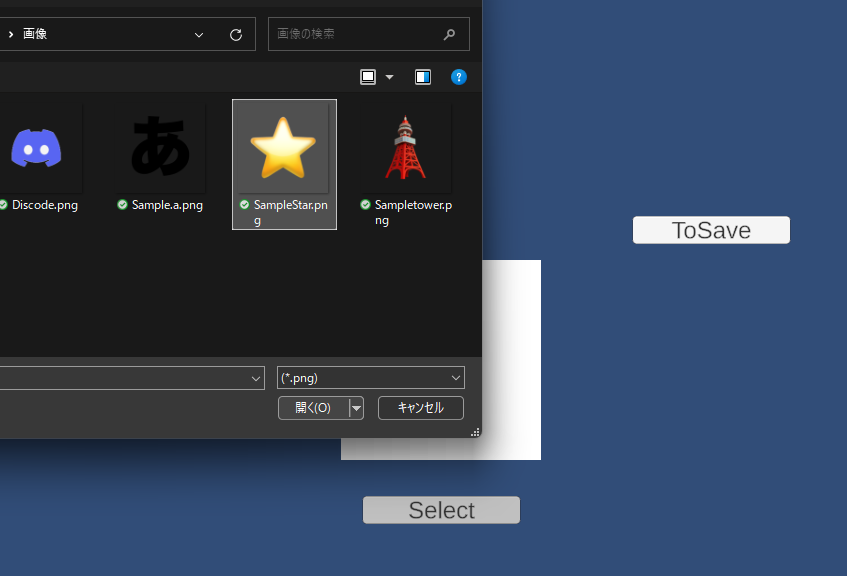Image resolution: width=847 pixels, height=576 pixels.
Task: Select the red tower thumbnail
Action: [x=405, y=148]
